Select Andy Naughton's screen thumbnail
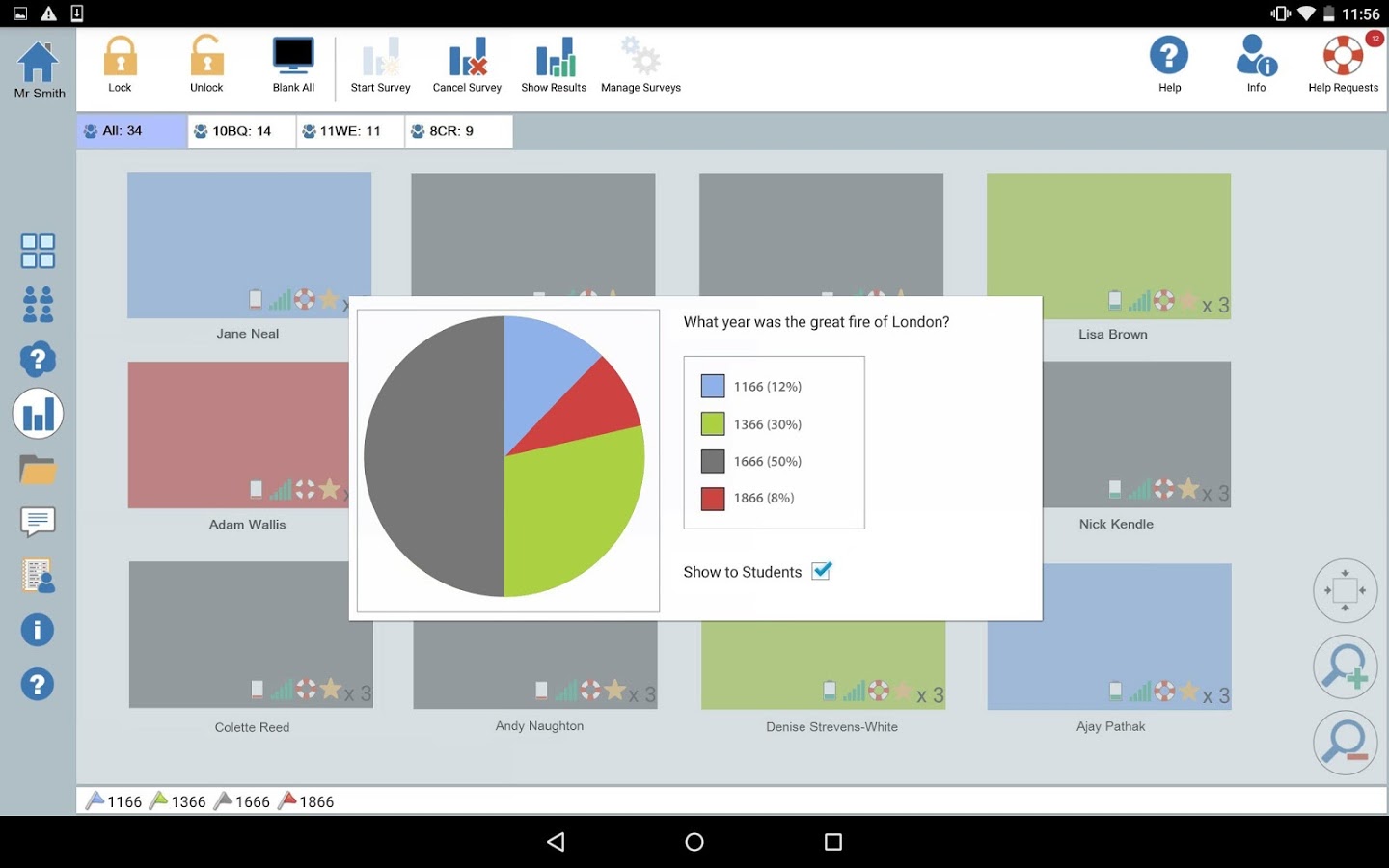 535,665
